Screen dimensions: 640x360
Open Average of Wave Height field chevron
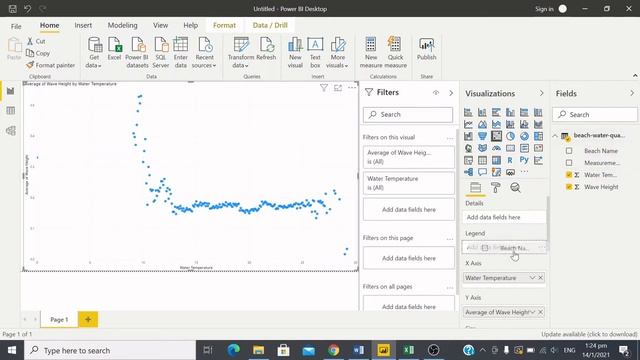(532, 312)
